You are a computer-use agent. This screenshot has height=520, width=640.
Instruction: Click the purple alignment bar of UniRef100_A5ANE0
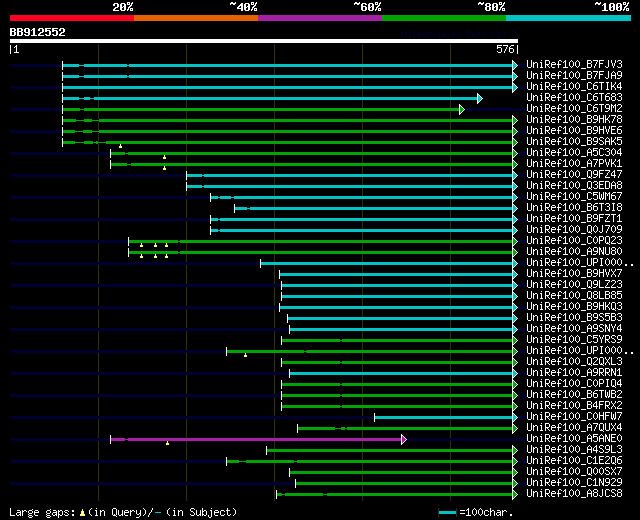pos(256,440)
